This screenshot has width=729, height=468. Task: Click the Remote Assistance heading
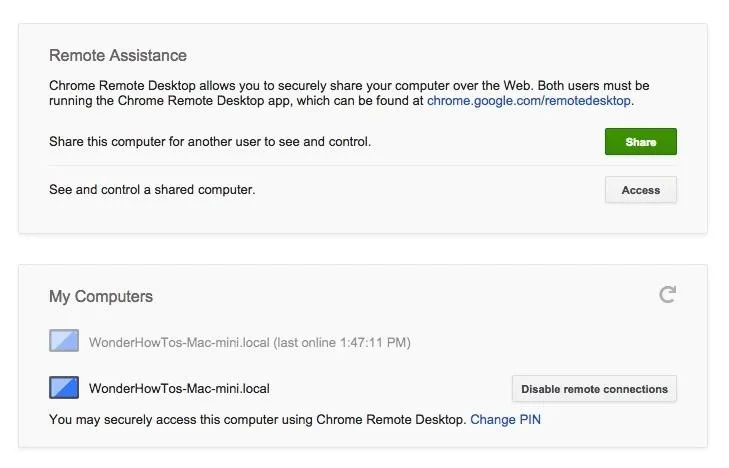(x=118, y=56)
